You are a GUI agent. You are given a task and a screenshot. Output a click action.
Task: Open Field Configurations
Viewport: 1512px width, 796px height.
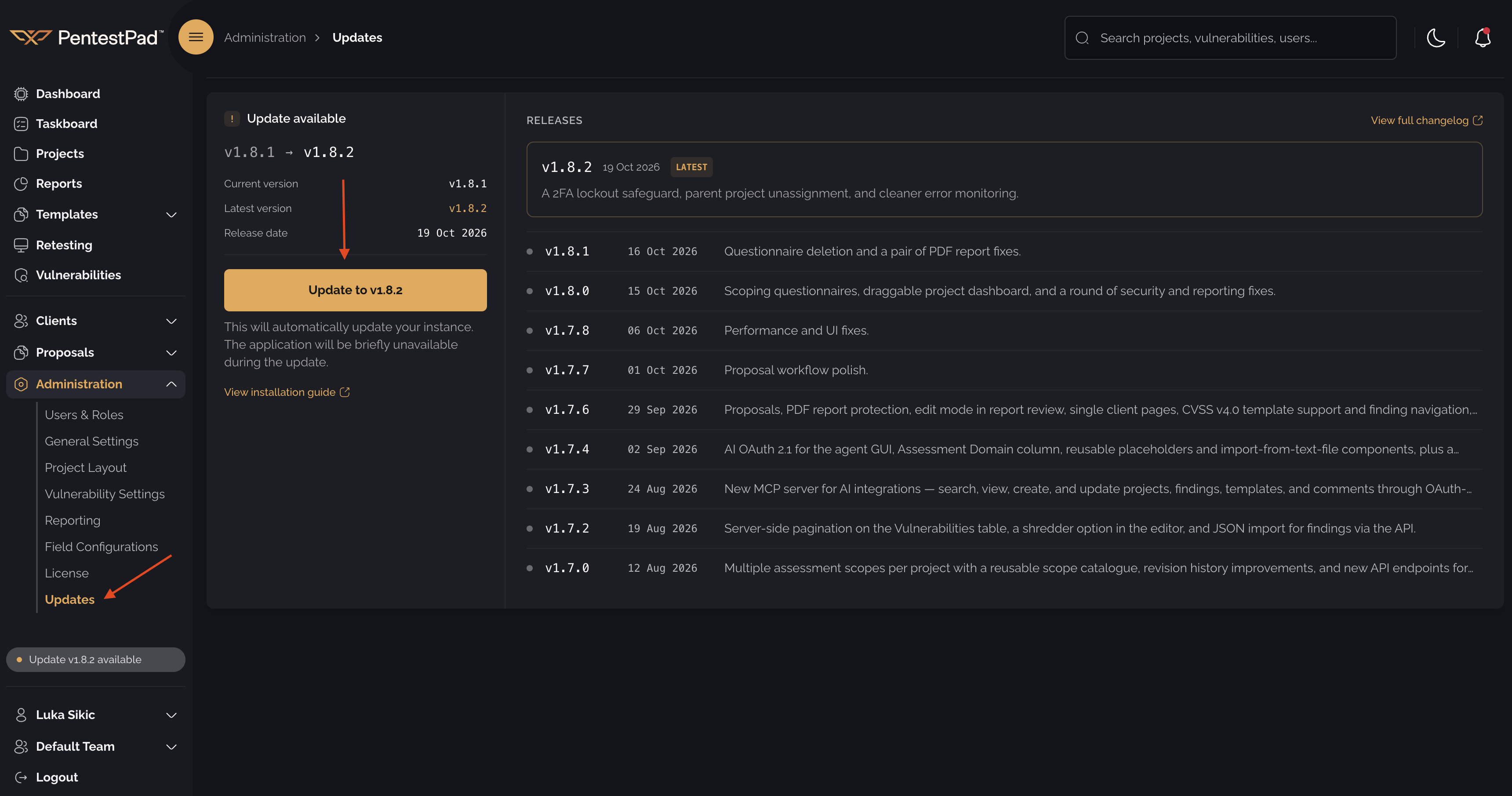click(102, 547)
